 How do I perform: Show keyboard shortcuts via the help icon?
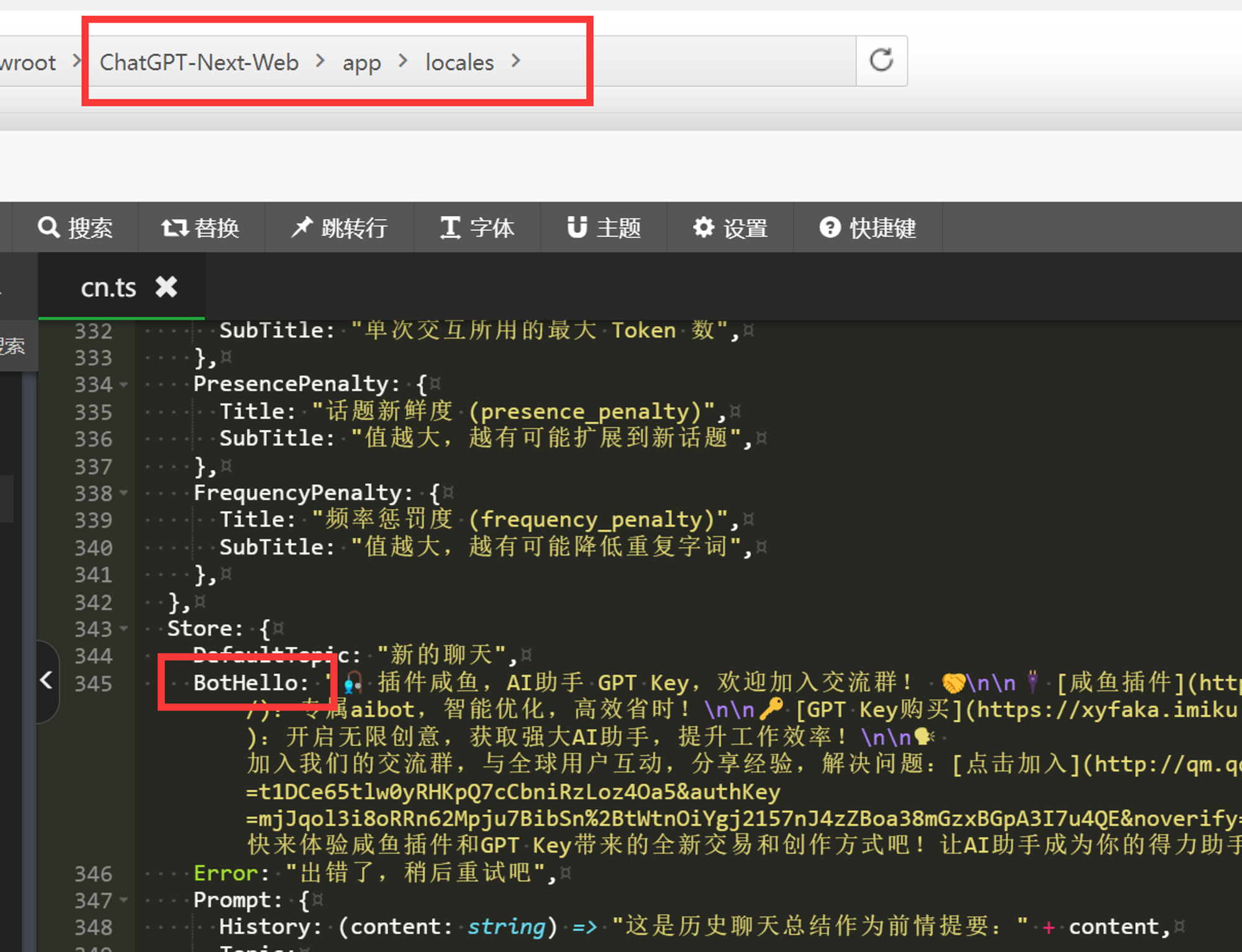(x=830, y=227)
